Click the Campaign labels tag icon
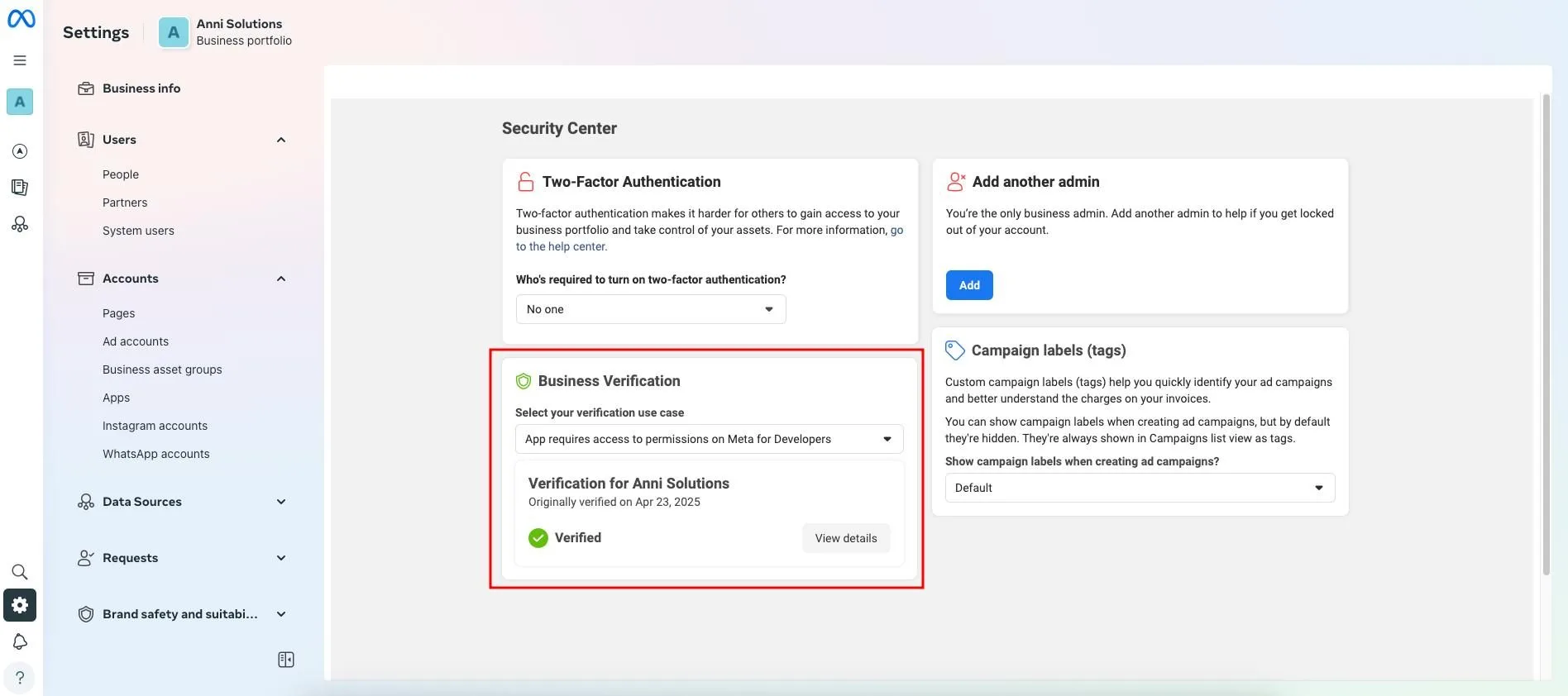Screen dimensions: 1568x696 [x=955, y=350]
